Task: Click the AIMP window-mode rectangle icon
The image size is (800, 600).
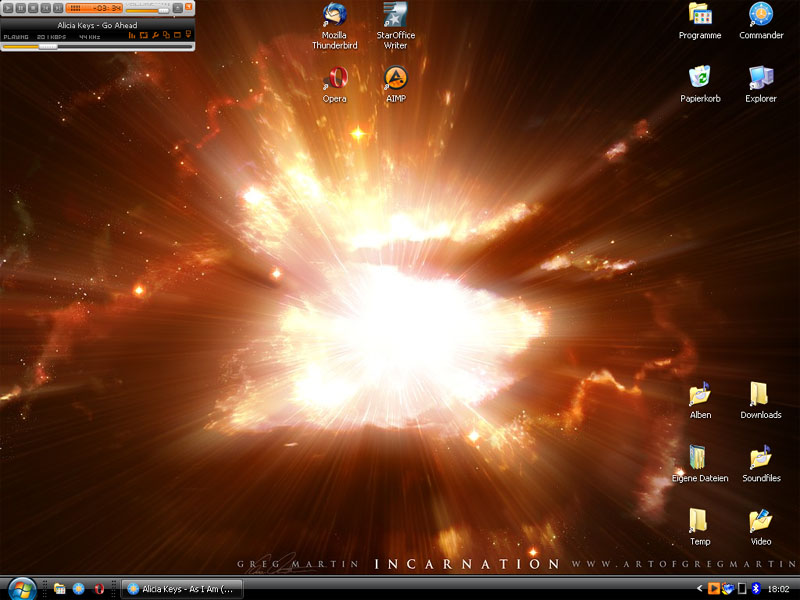Action: click(177, 35)
